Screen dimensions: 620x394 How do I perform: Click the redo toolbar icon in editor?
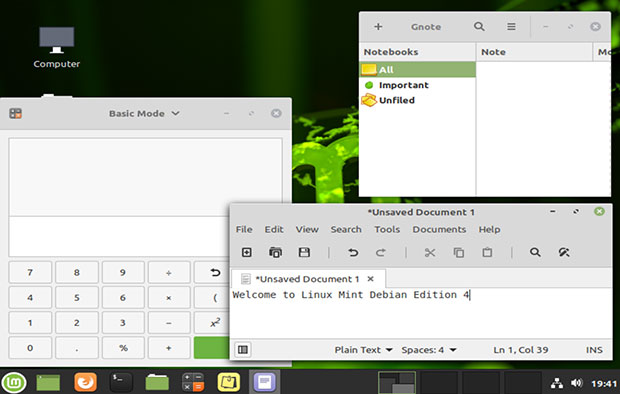(x=381, y=252)
